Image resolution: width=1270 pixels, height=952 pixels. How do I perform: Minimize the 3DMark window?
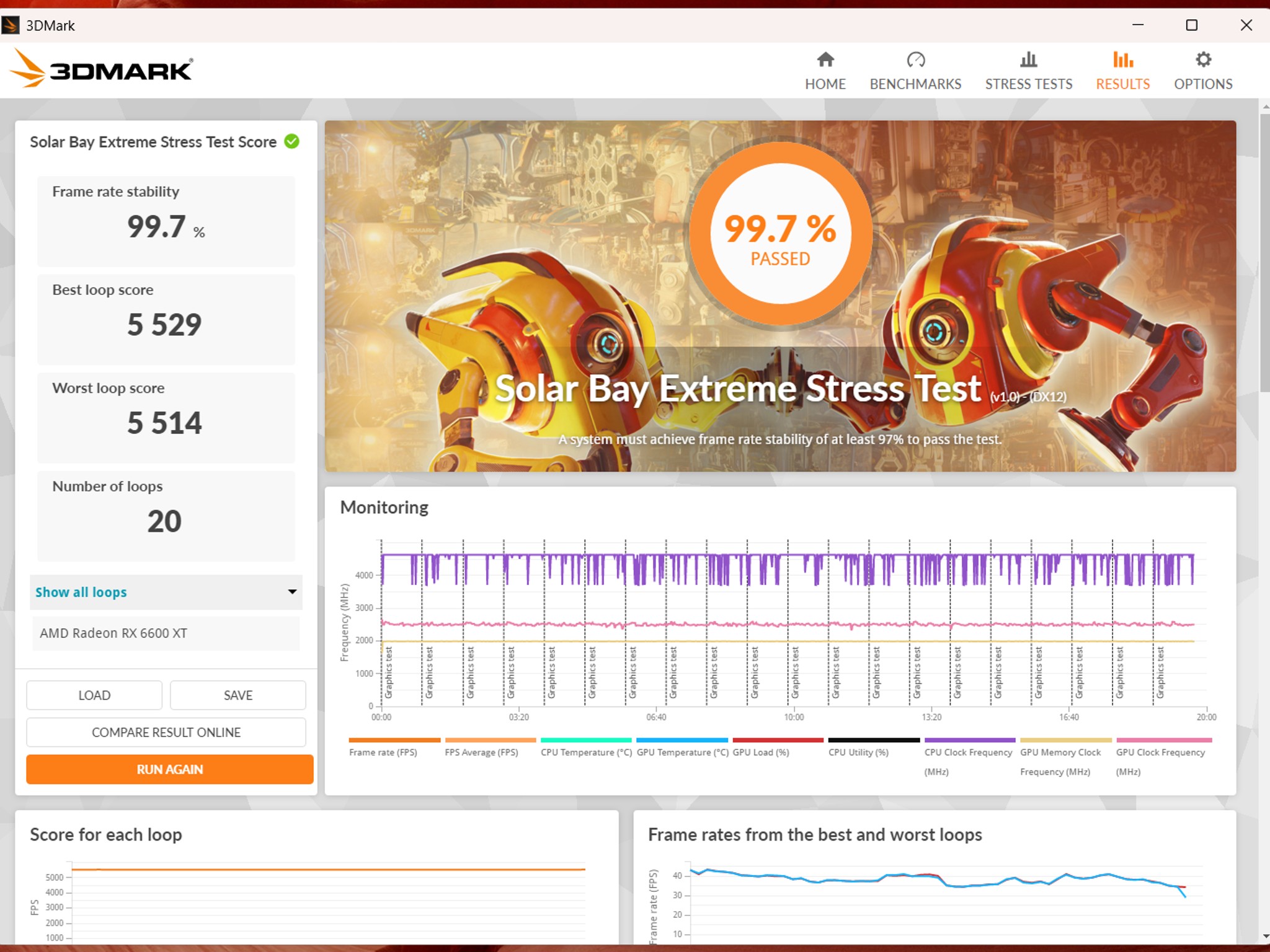click(x=1138, y=25)
